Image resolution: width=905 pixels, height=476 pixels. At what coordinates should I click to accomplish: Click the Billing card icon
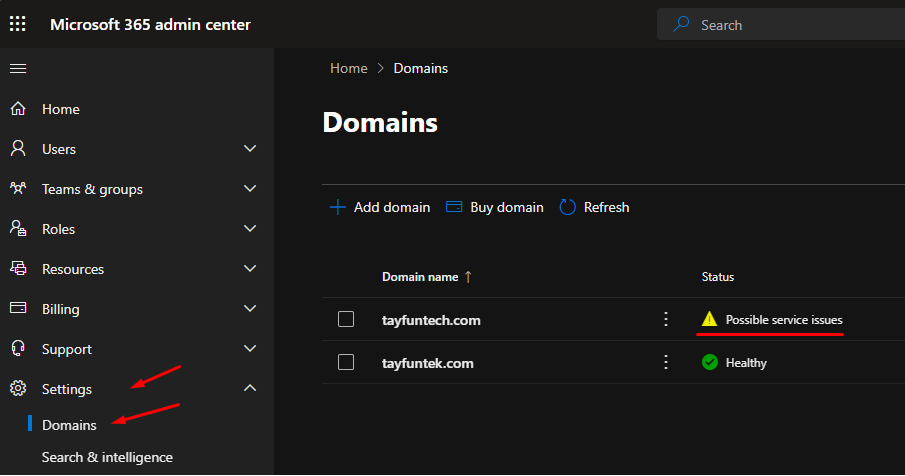point(18,309)
